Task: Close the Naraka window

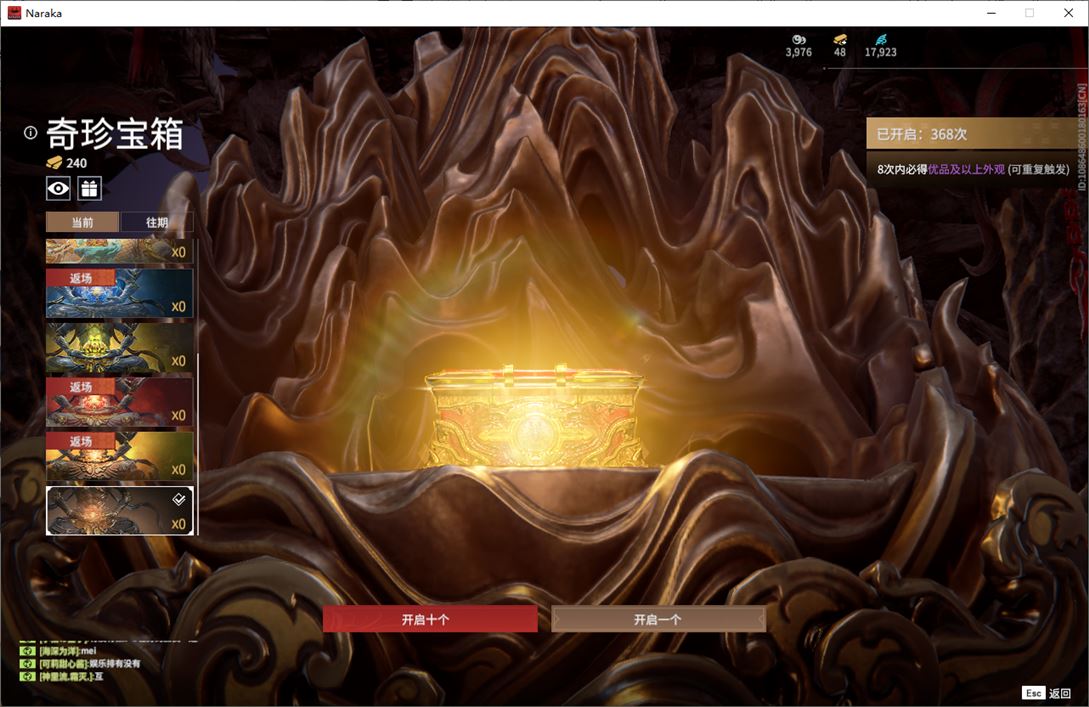Action: [x=1068, y=13]
